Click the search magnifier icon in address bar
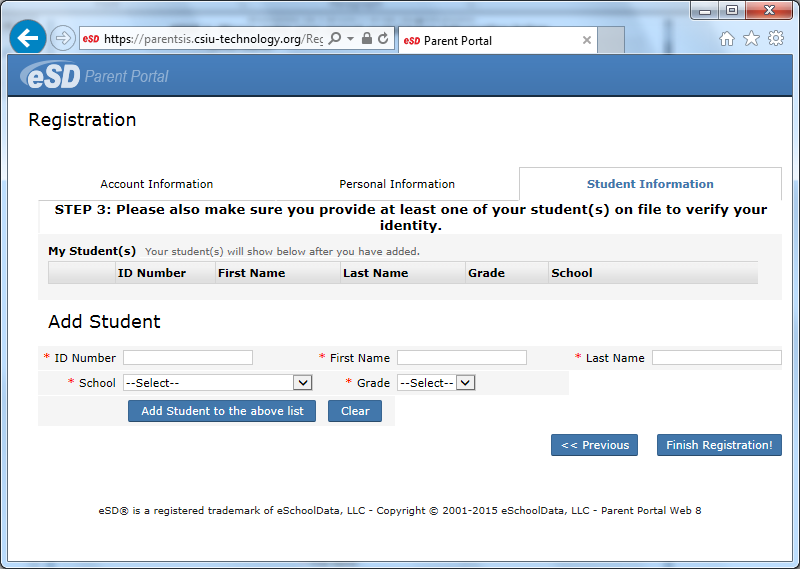This screenshot has height=569, width=800. (x=335, y=38)
